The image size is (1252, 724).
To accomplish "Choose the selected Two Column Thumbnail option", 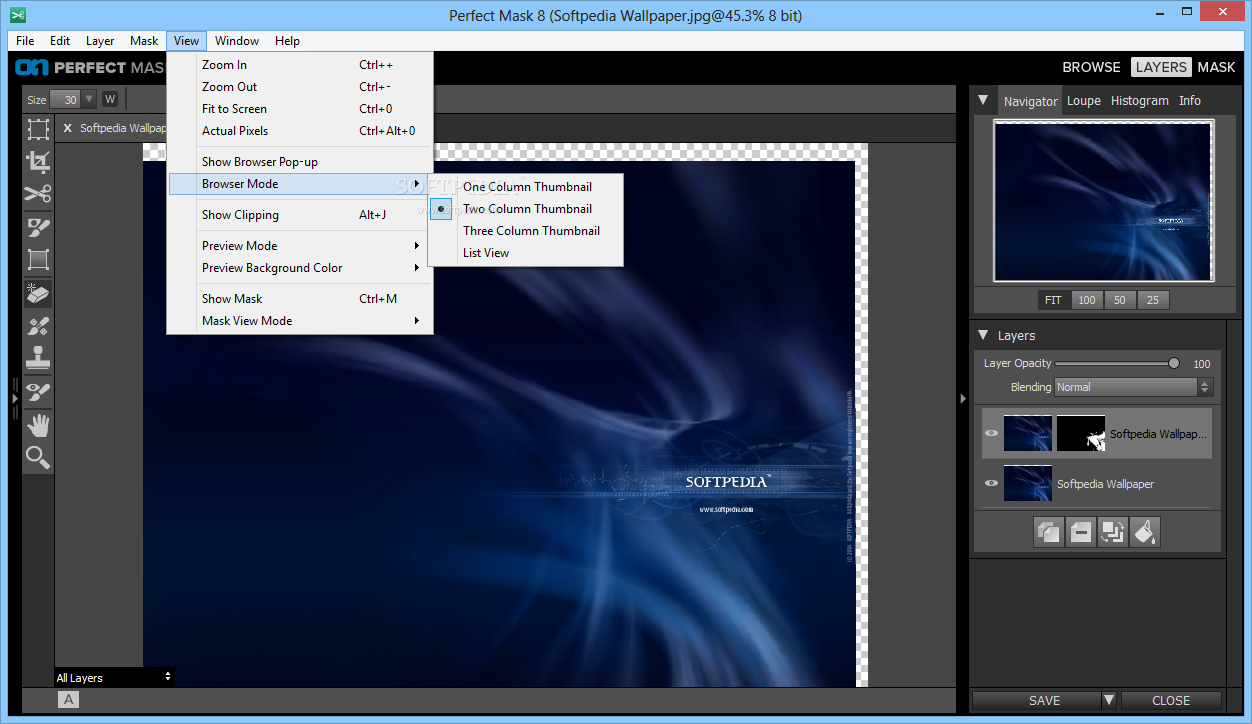I will click(x=526, y=209).
